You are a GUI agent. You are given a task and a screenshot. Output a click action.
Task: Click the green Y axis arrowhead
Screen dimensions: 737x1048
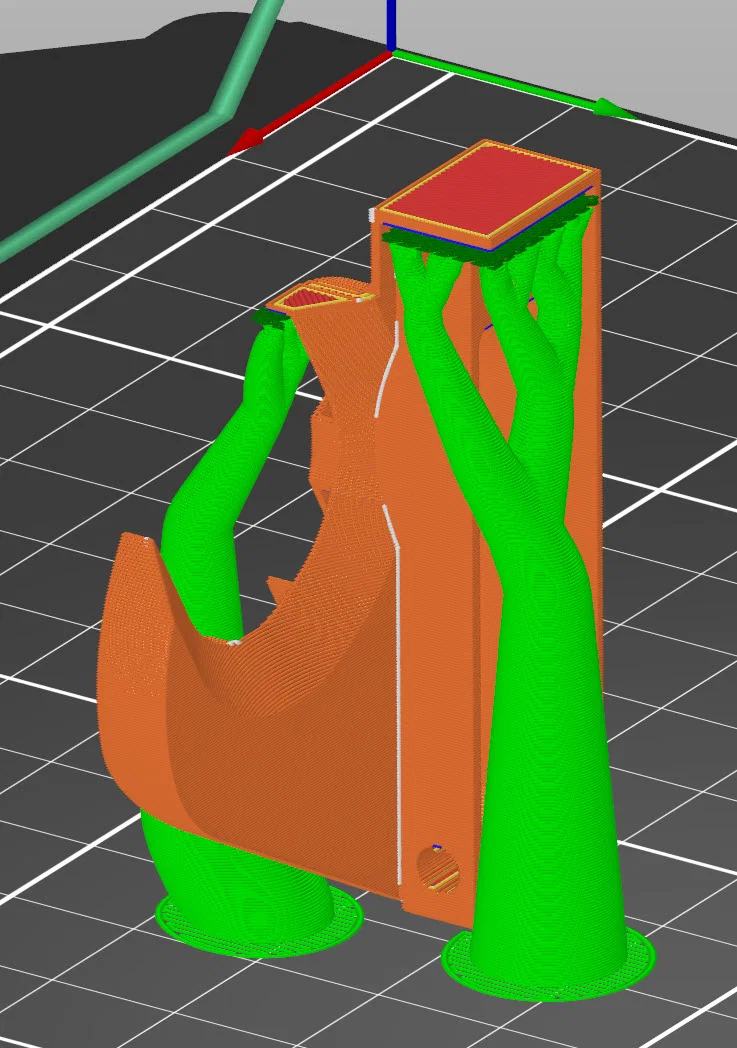[613, 108]
